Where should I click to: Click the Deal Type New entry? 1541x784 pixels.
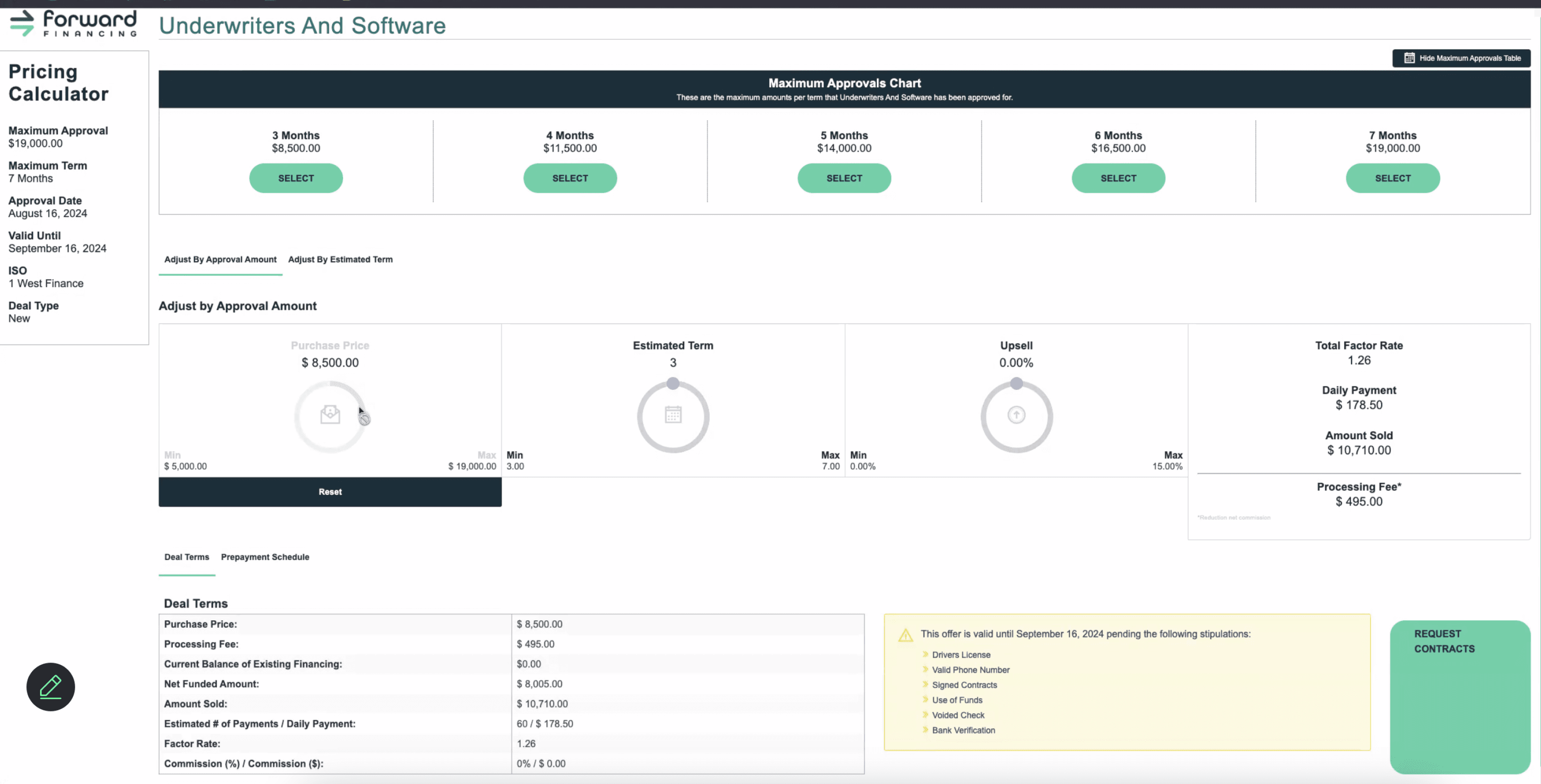point(33,312)
